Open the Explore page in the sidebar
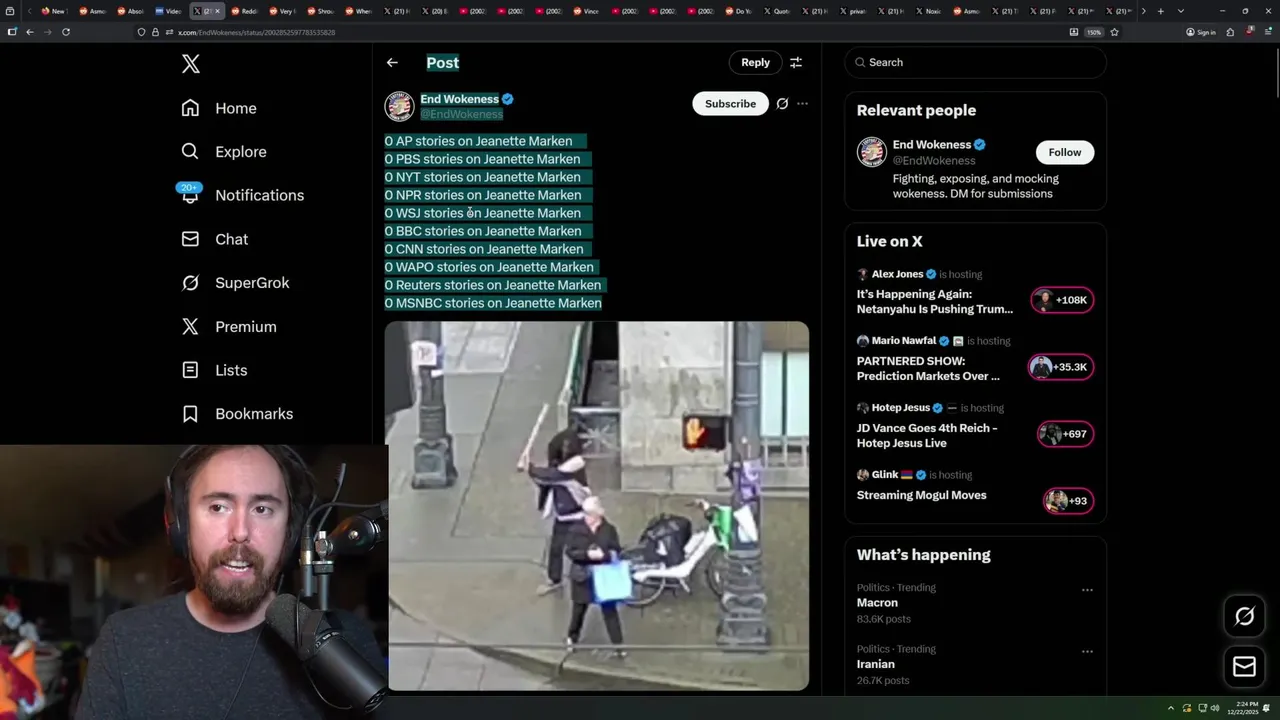Viewport: 1280px width, 720px height. (x=224, y=152)
